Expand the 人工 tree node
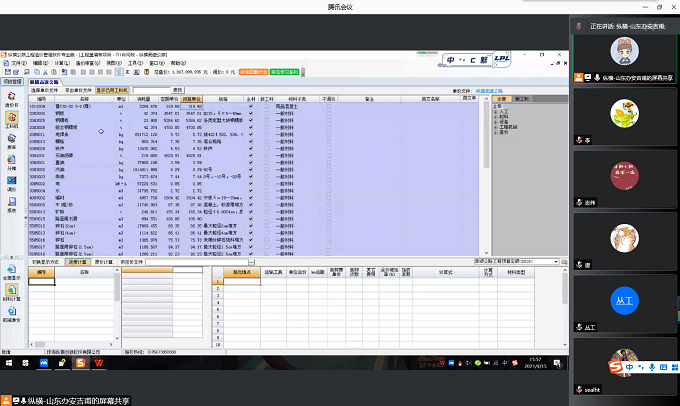680x406 pixels. (x=496, y=111)
